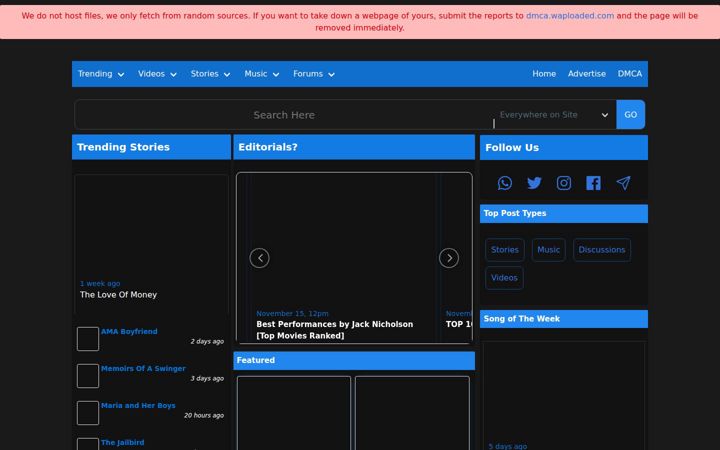The image size is (720, 450).
Task: Open Maria and Her Boys story
Action: 138,405
